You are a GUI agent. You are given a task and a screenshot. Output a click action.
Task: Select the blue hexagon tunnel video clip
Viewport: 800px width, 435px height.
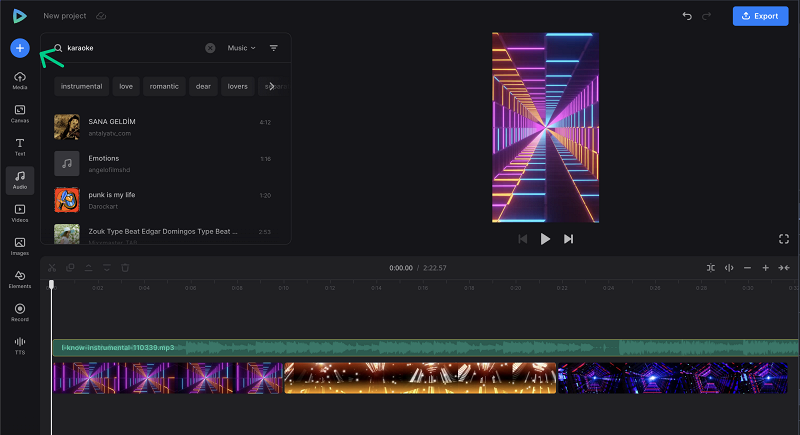[x=672, y=378]
